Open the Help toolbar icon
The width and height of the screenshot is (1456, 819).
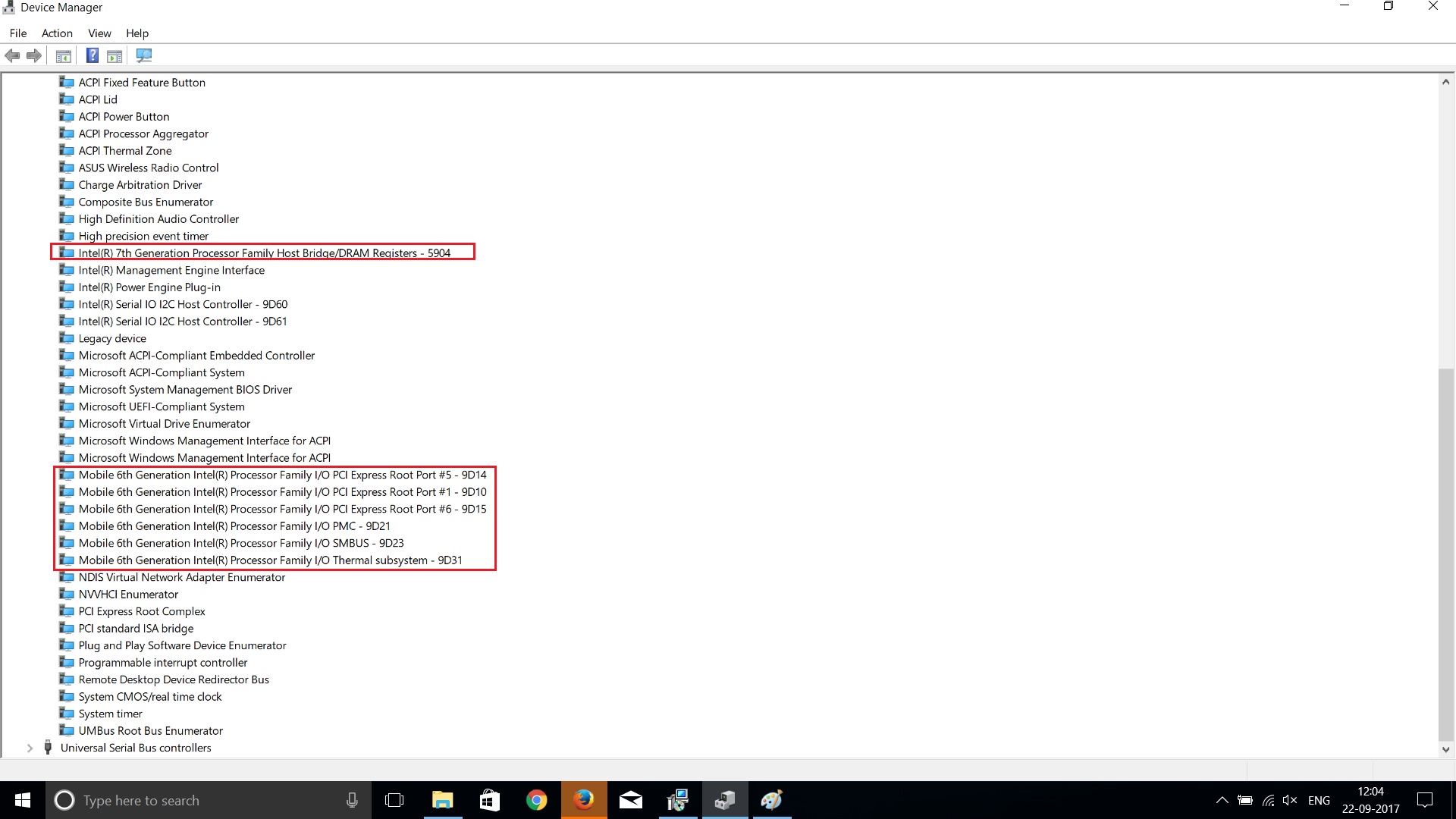(x=93, y=55)
